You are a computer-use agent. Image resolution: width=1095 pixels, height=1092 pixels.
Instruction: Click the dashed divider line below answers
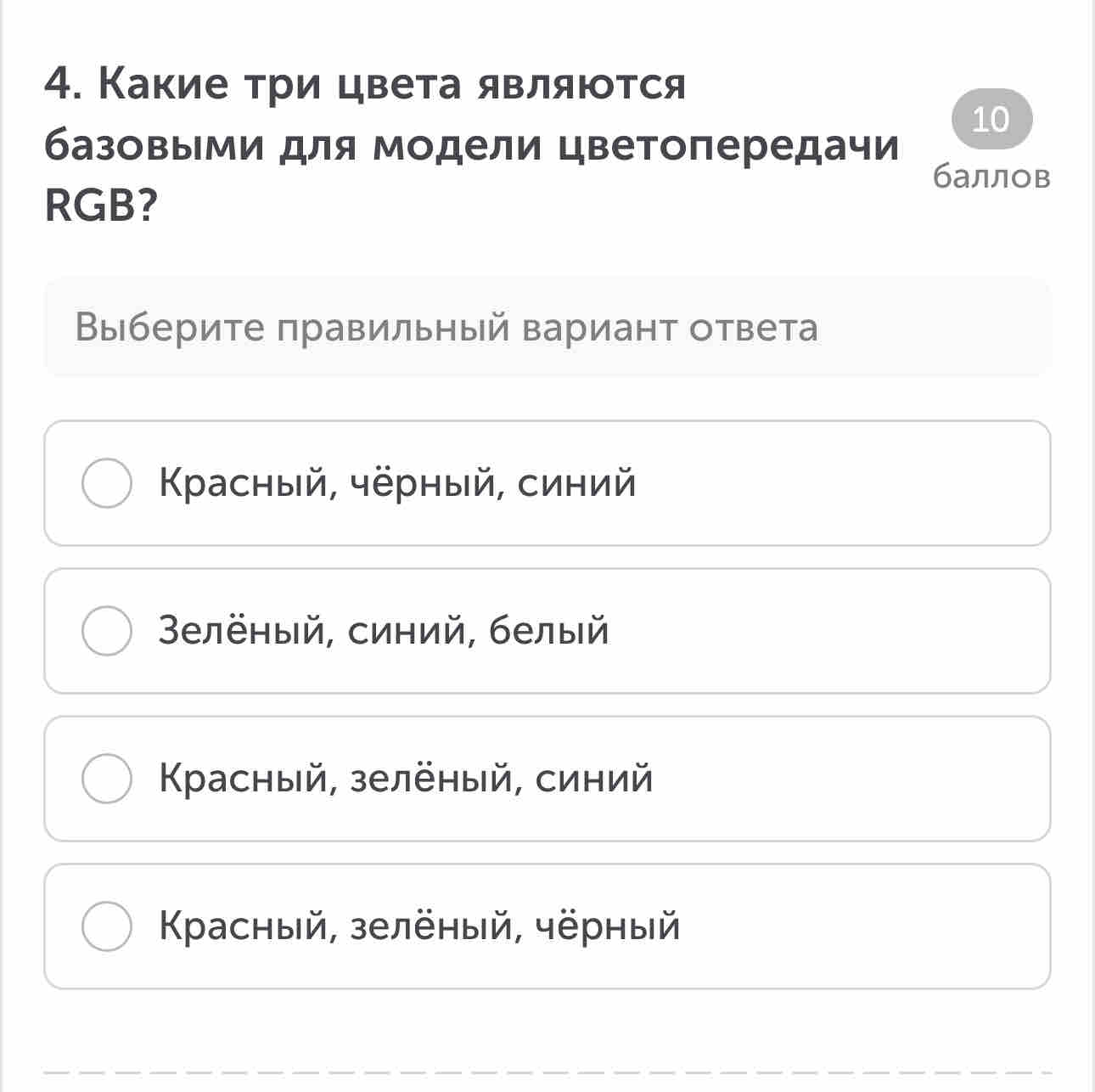547,1072
